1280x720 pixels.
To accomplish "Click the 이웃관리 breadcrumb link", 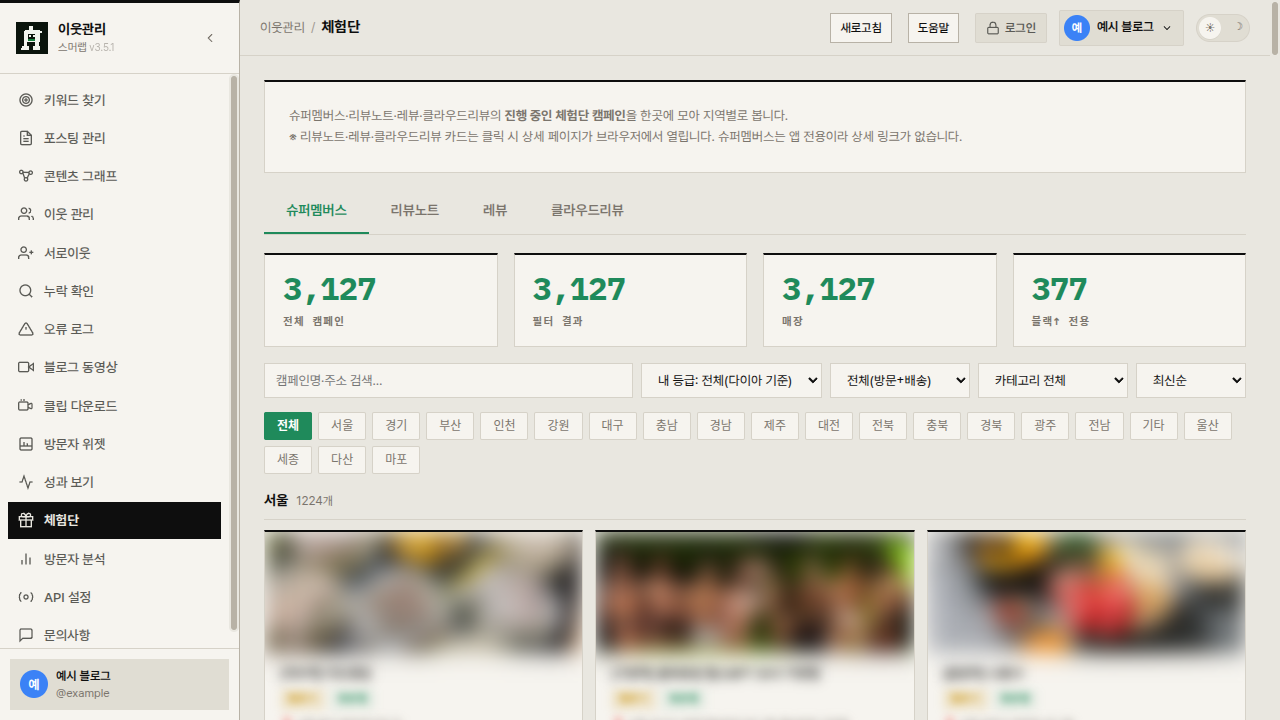I will (x=282, y=28).
